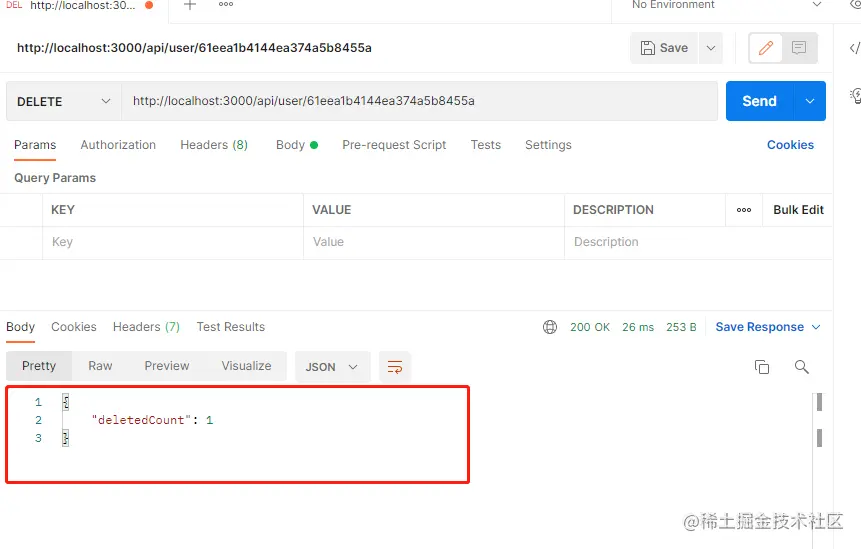Viewport: 861px width, 549px height.
Task: Expand the Send button arrow
Action: 810,101
